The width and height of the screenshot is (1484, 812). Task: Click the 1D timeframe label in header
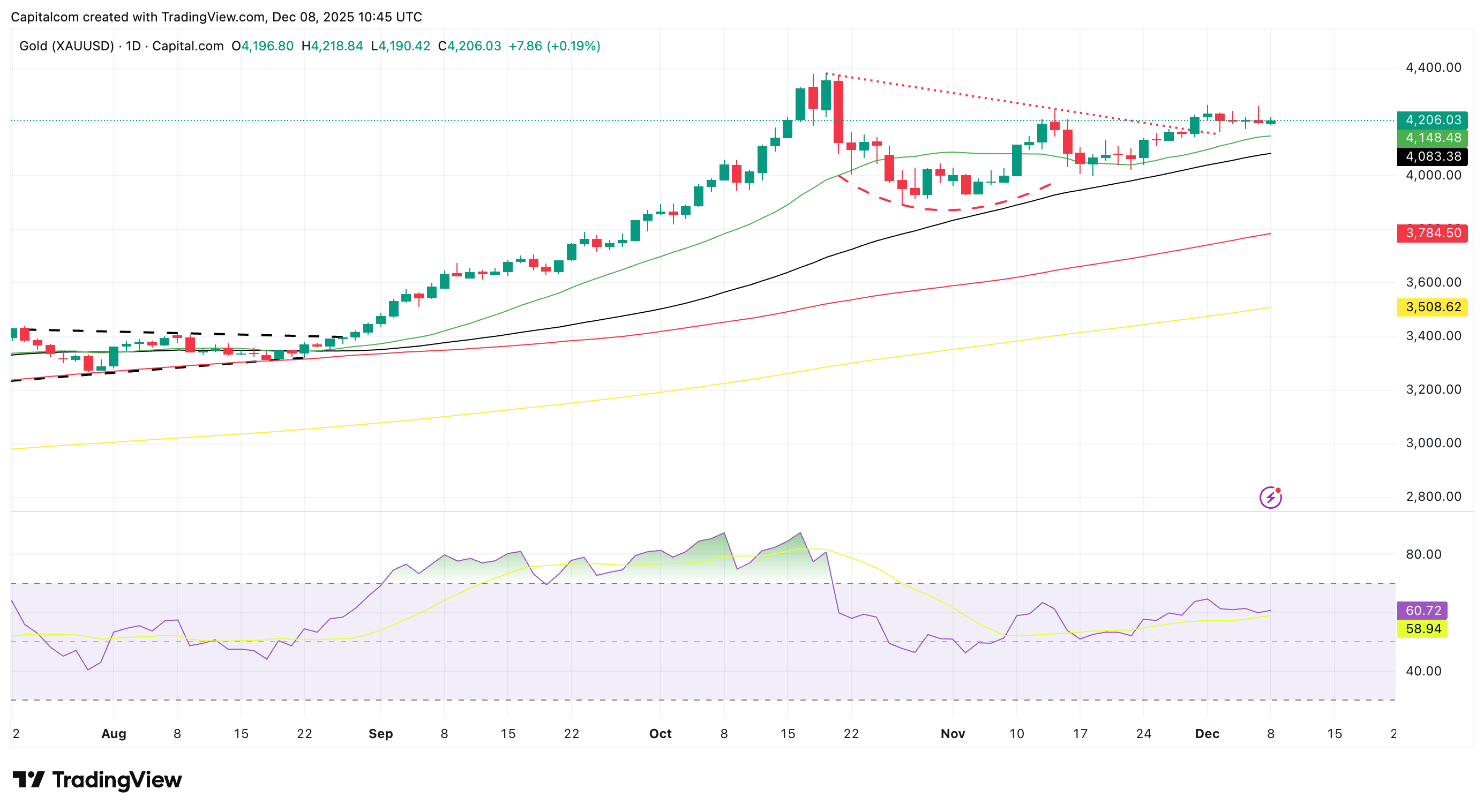(x=133, y=46)
